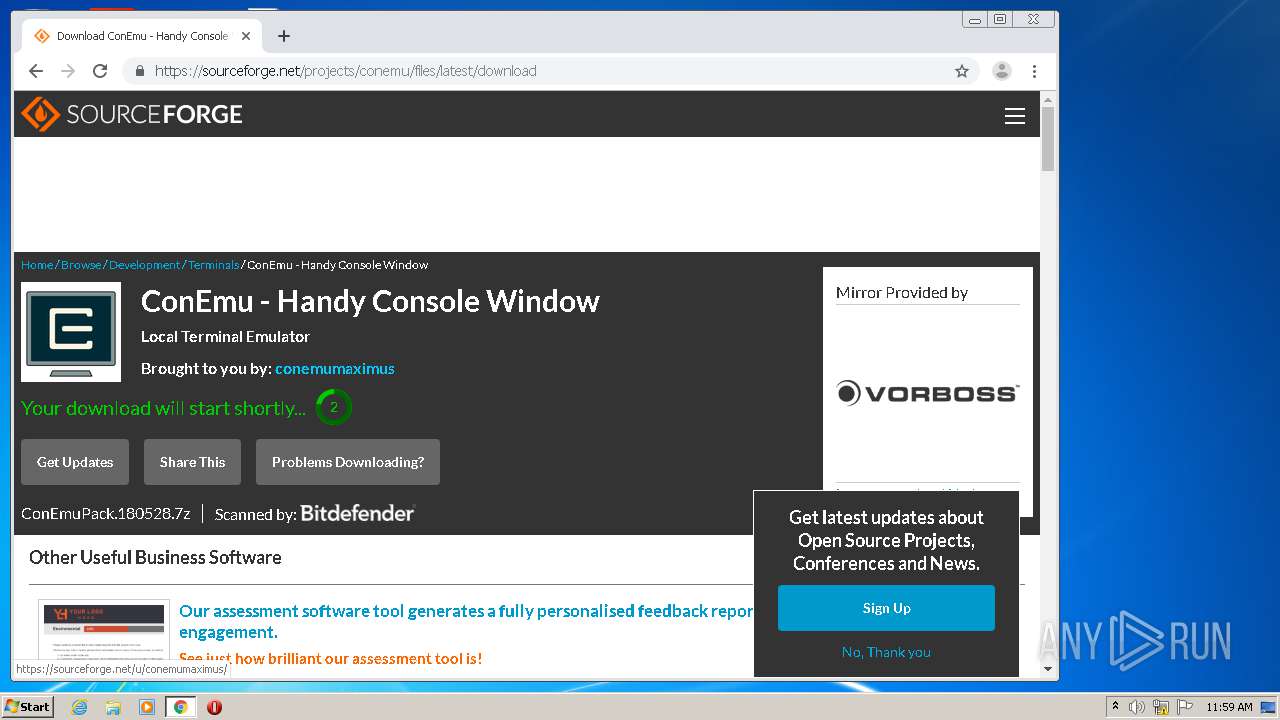This screenshot has width=1280, height=720.
Task: Open the conemumaximus profile link
Action: click(x=335, y=369)
